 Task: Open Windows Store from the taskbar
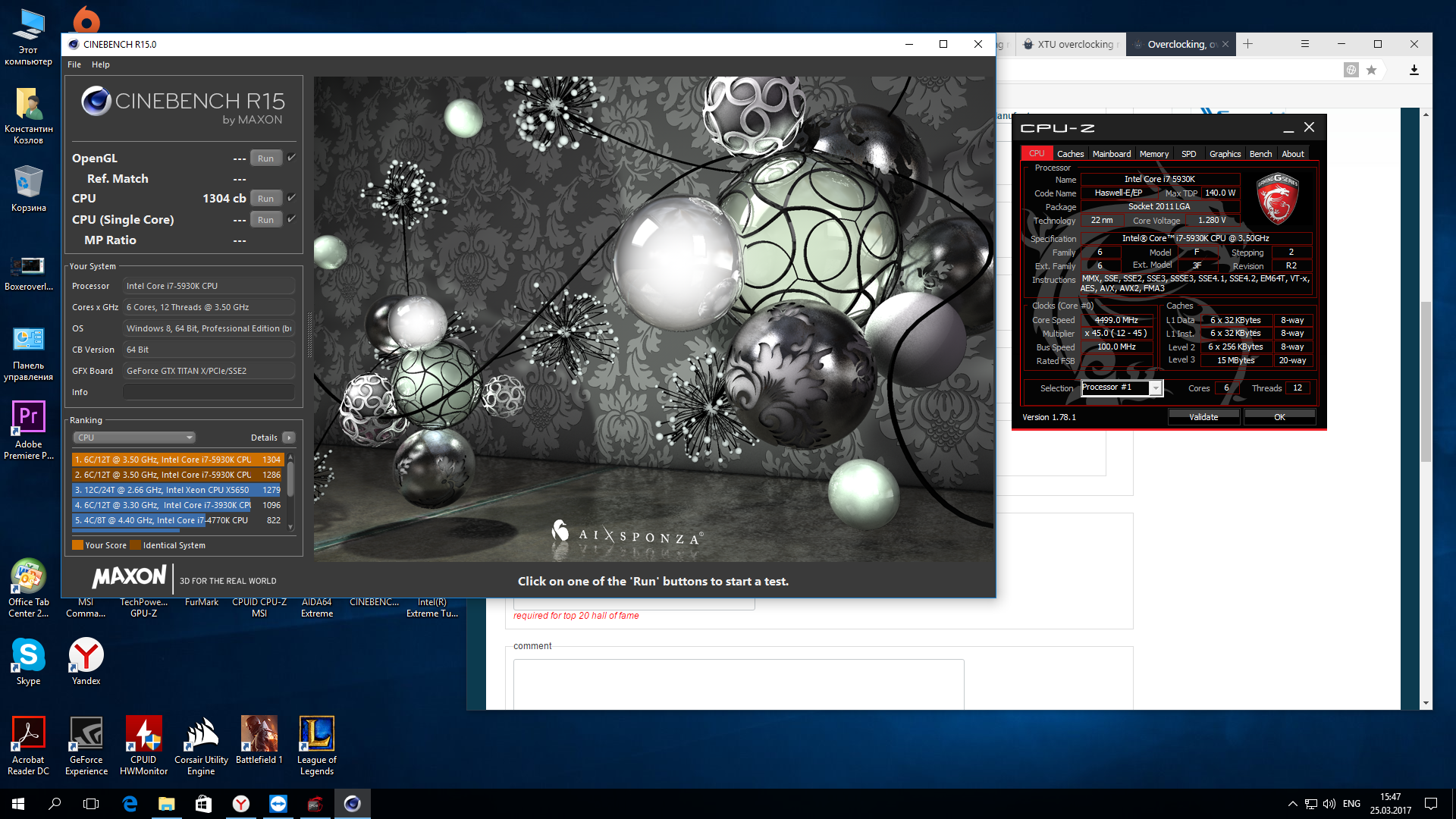pos(203,804)
